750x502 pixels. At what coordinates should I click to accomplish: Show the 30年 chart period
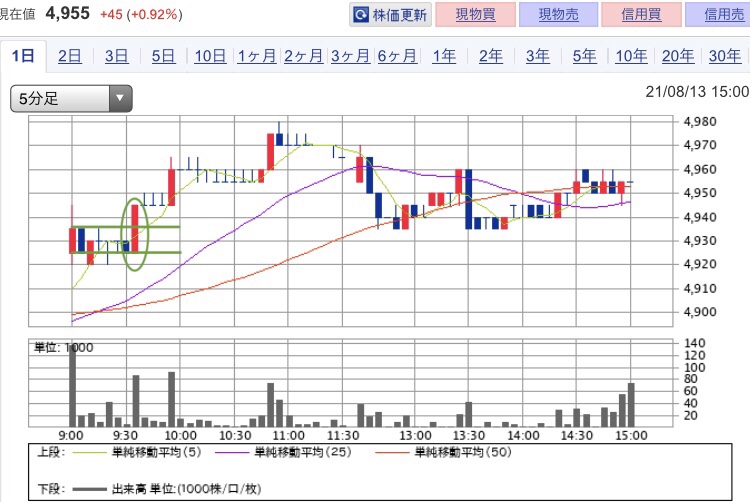(x=725, y=56)
